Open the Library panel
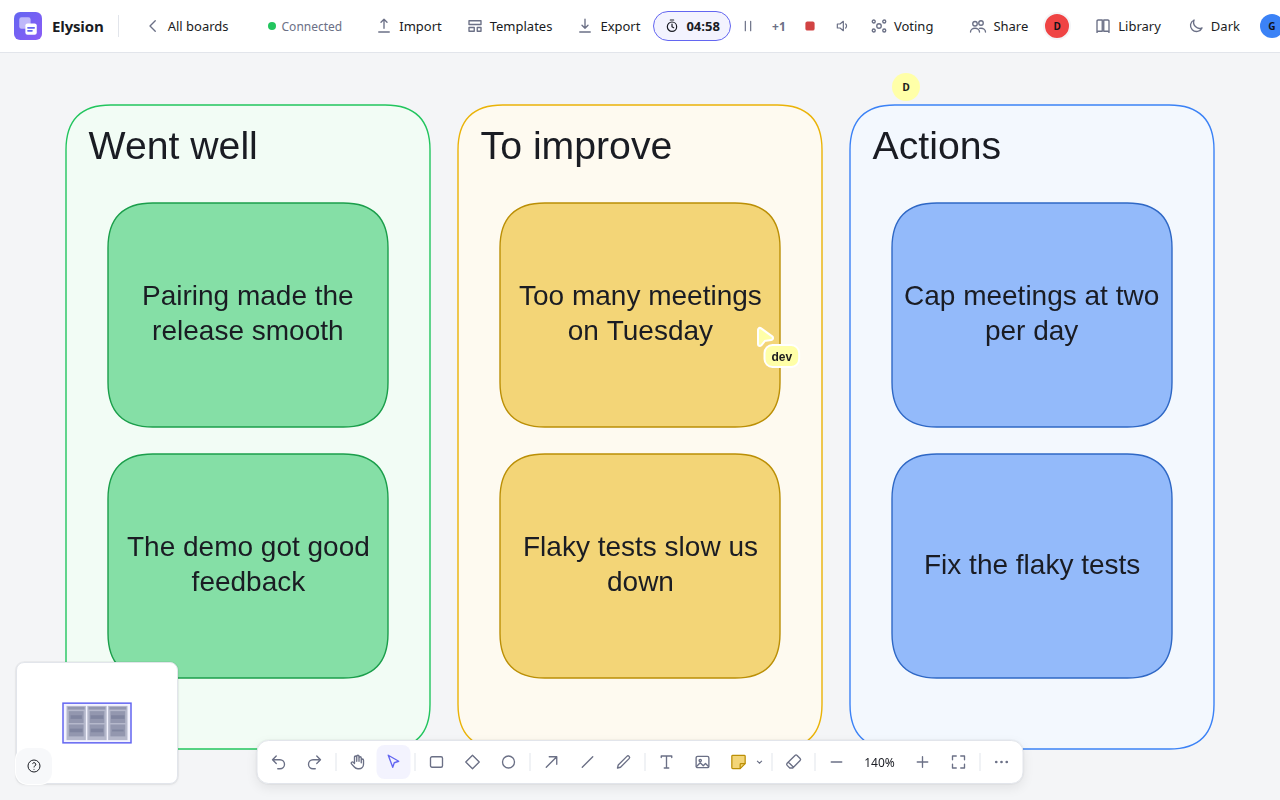 1128,26
